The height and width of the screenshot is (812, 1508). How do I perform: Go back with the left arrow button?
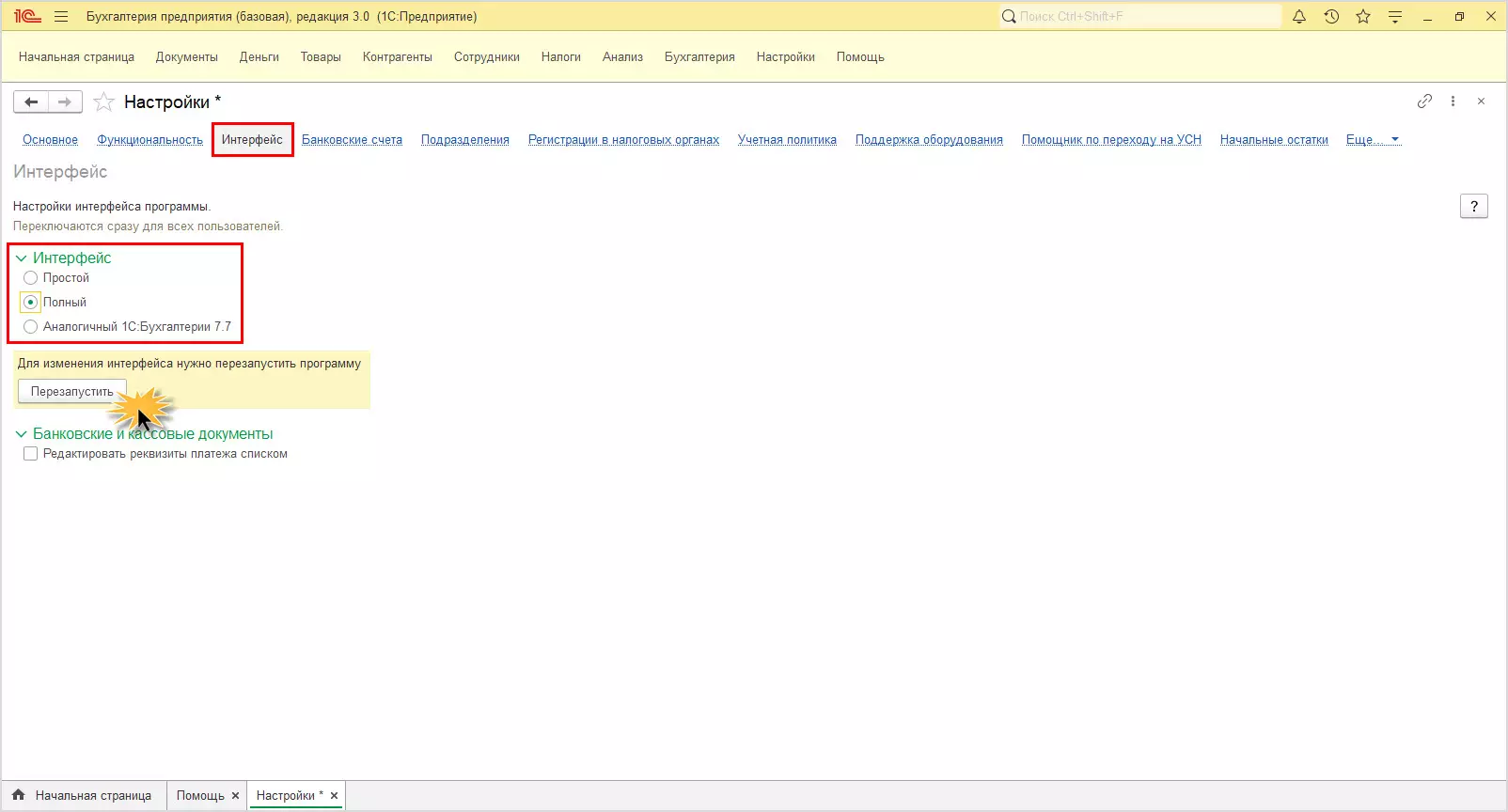[31, 101]
